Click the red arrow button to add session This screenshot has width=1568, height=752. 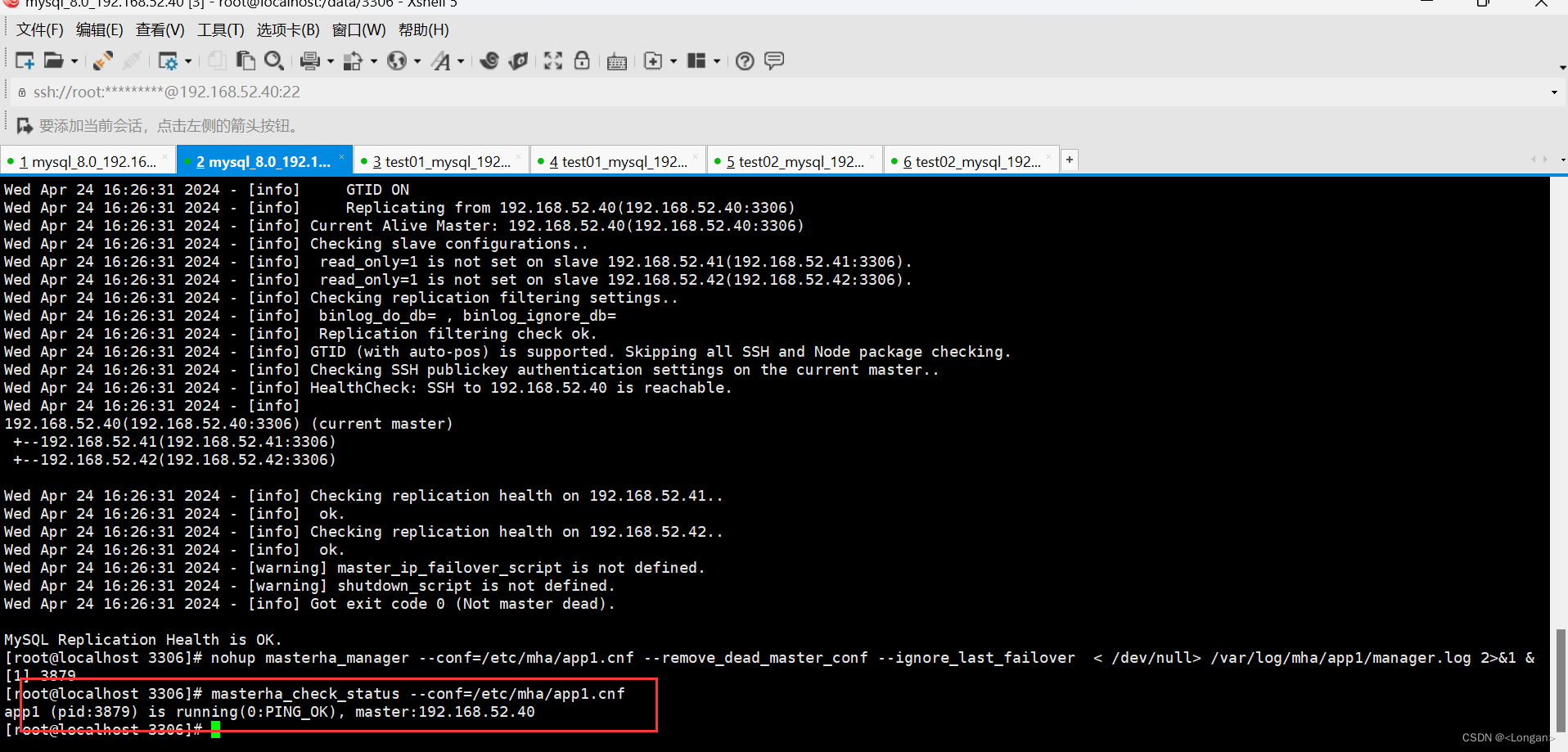click(x=24, y=124)
